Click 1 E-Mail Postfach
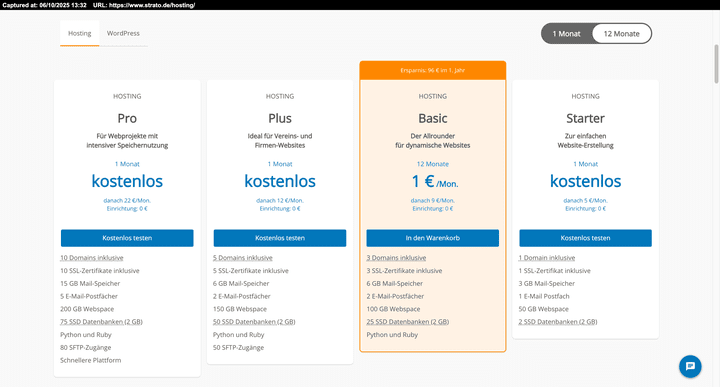 tap(544, 297)
